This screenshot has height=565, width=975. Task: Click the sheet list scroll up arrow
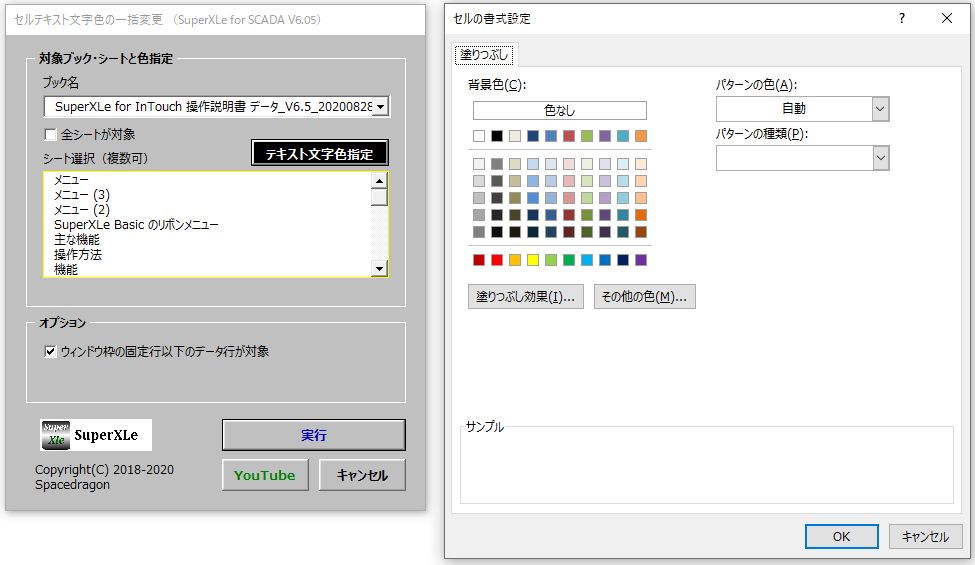pyautogui.click(x=379, y=181)
